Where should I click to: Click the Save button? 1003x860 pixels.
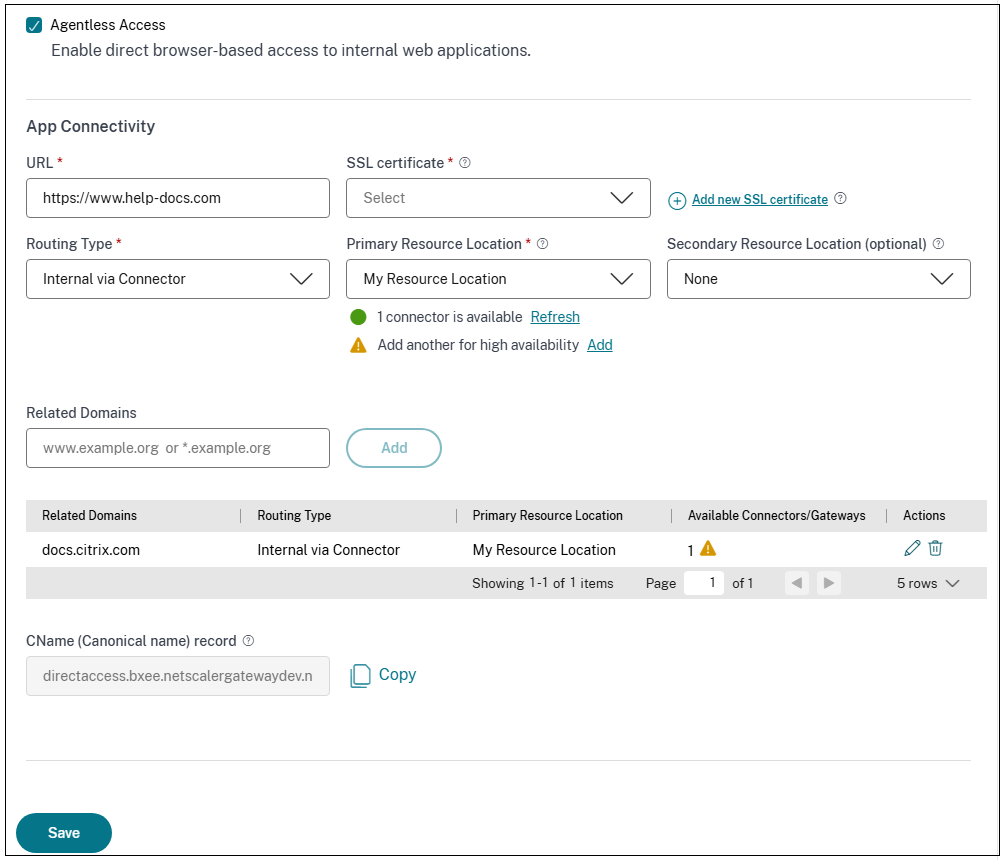[x=63, y=832]
